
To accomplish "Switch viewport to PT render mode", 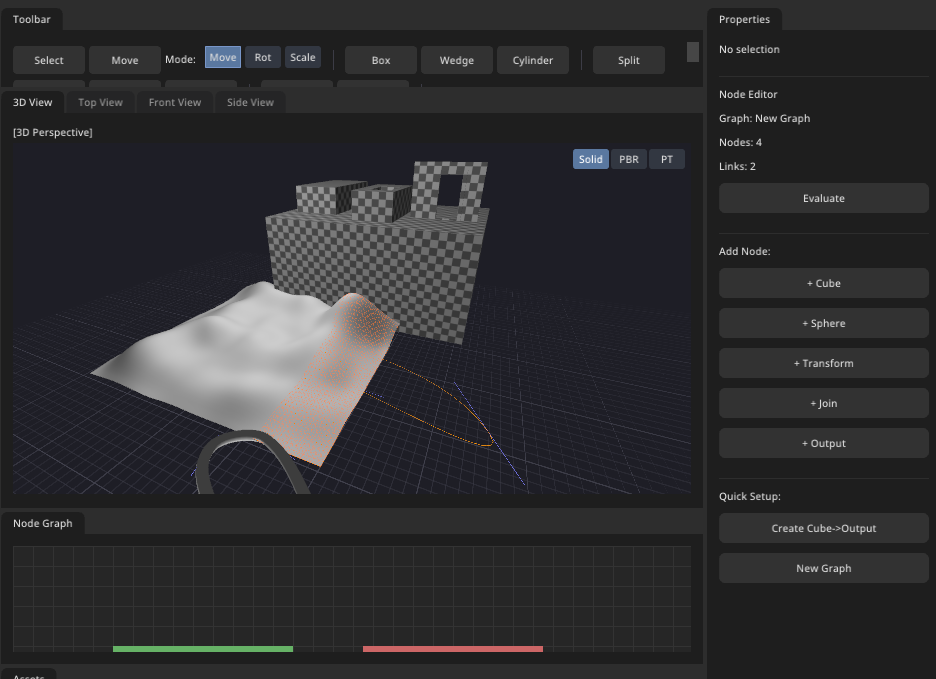I will 667,159.
